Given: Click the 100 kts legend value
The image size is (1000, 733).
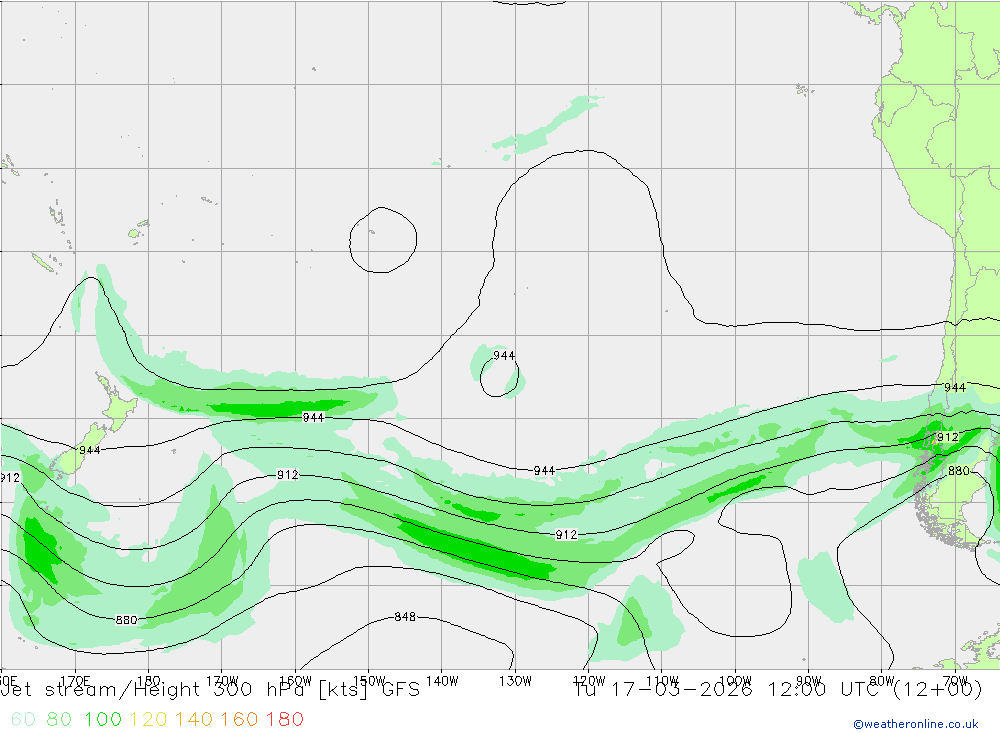Looking at the screenshot, I should click(103, 719).
